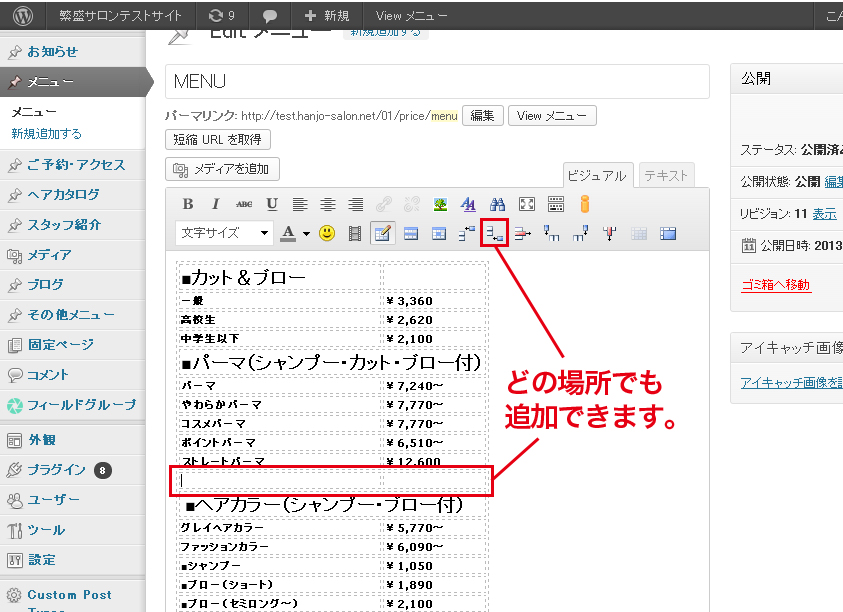Toggle fullscreen editing mode

tap(526, 204)
